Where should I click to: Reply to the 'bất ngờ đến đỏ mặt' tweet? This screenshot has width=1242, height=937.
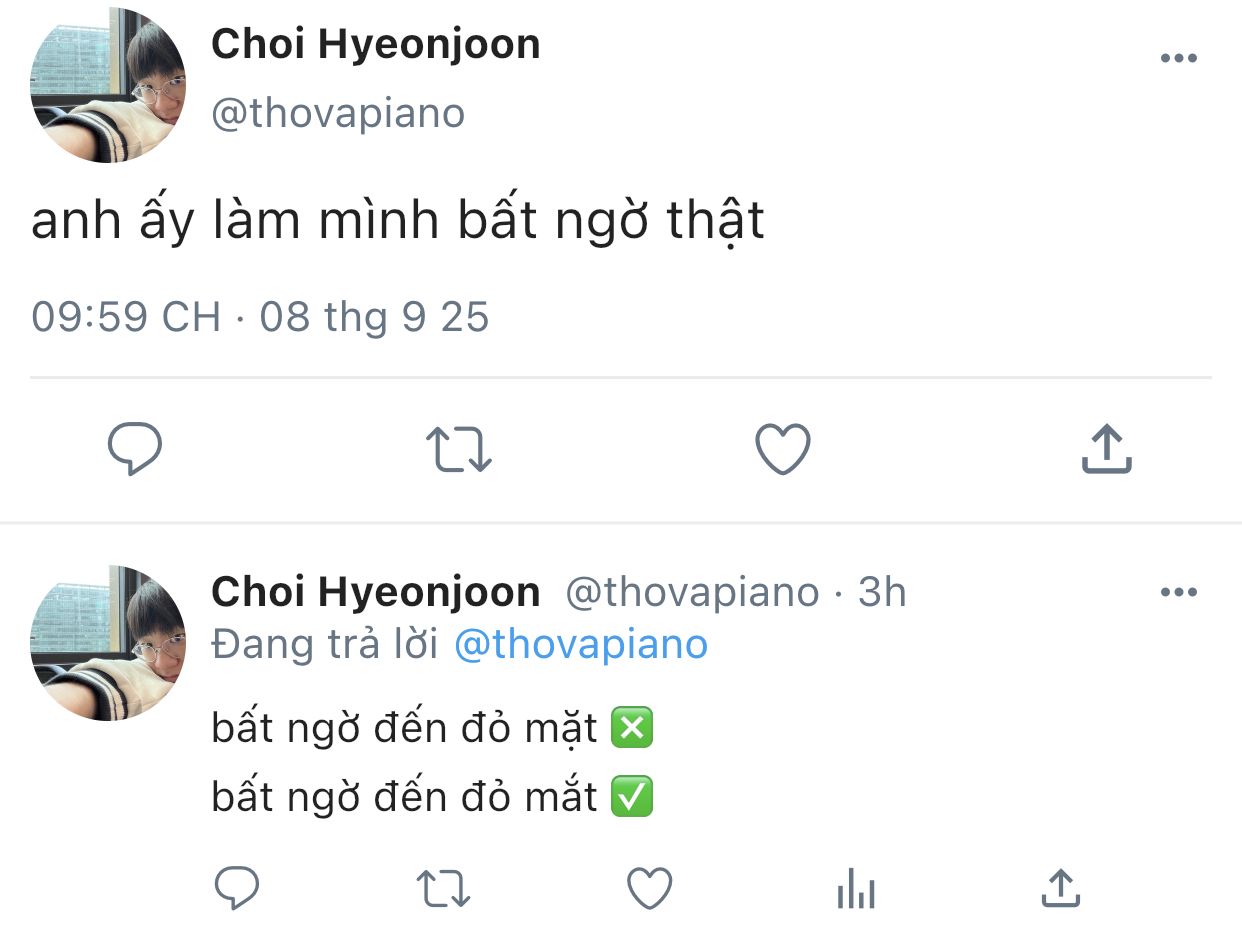pyautogui.click(x=237, y=888)
